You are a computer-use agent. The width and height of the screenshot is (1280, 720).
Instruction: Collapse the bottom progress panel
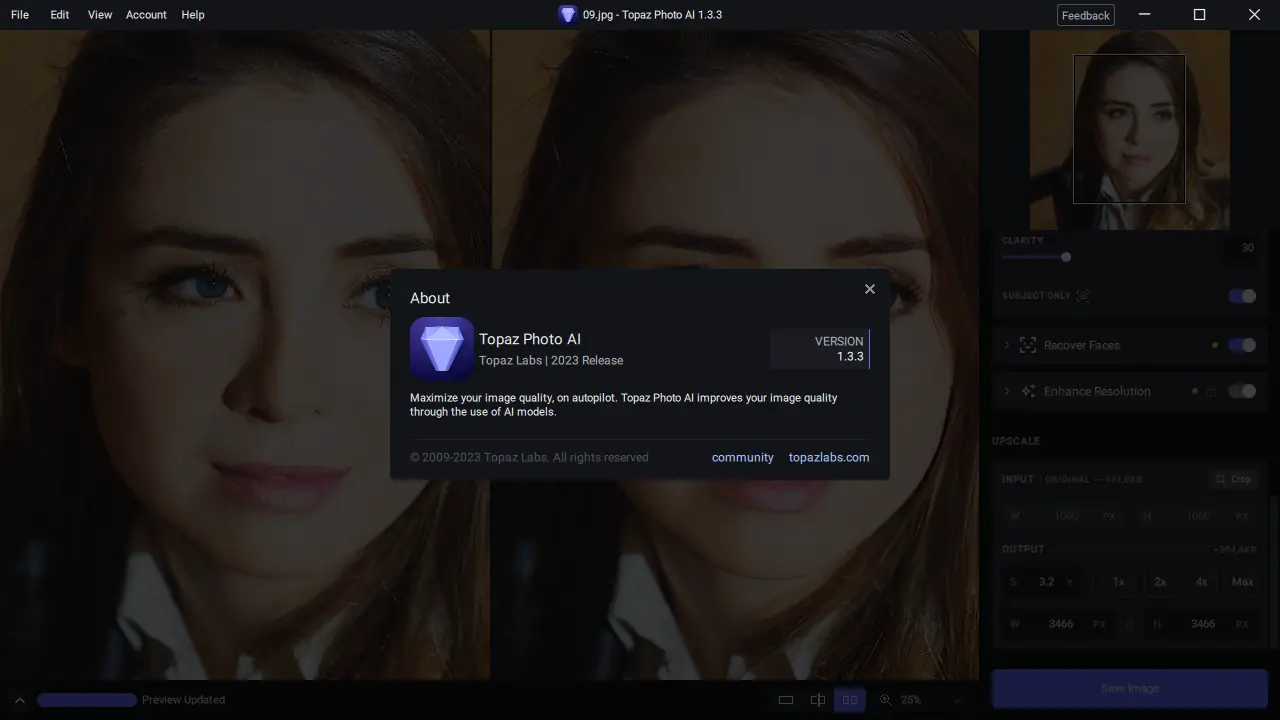(x=18, y=699)
